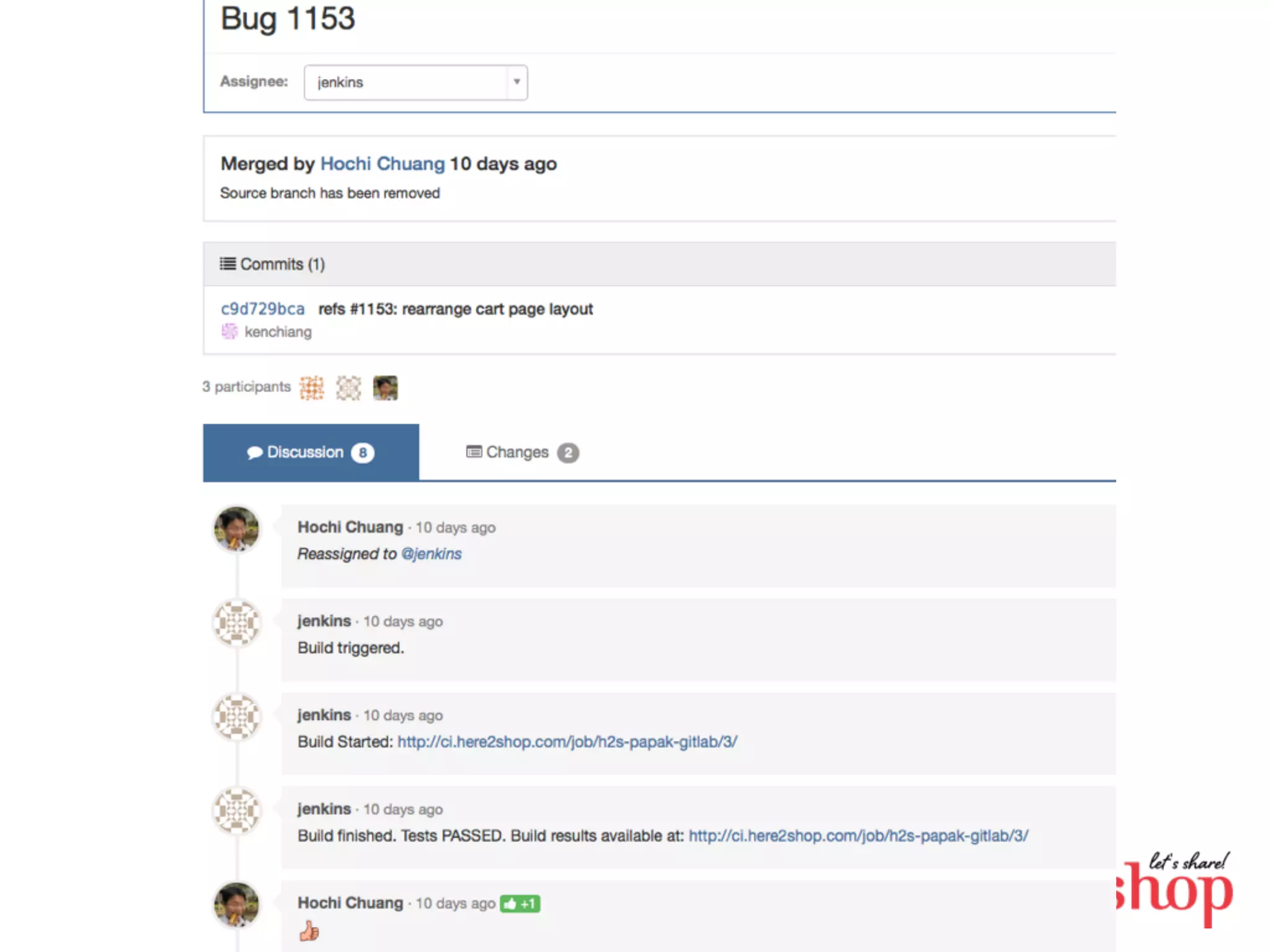Click jenkins avatar on Build triggered comment
The height and width of the screenshot is (952, 1270).
click(x=236, y=622)
